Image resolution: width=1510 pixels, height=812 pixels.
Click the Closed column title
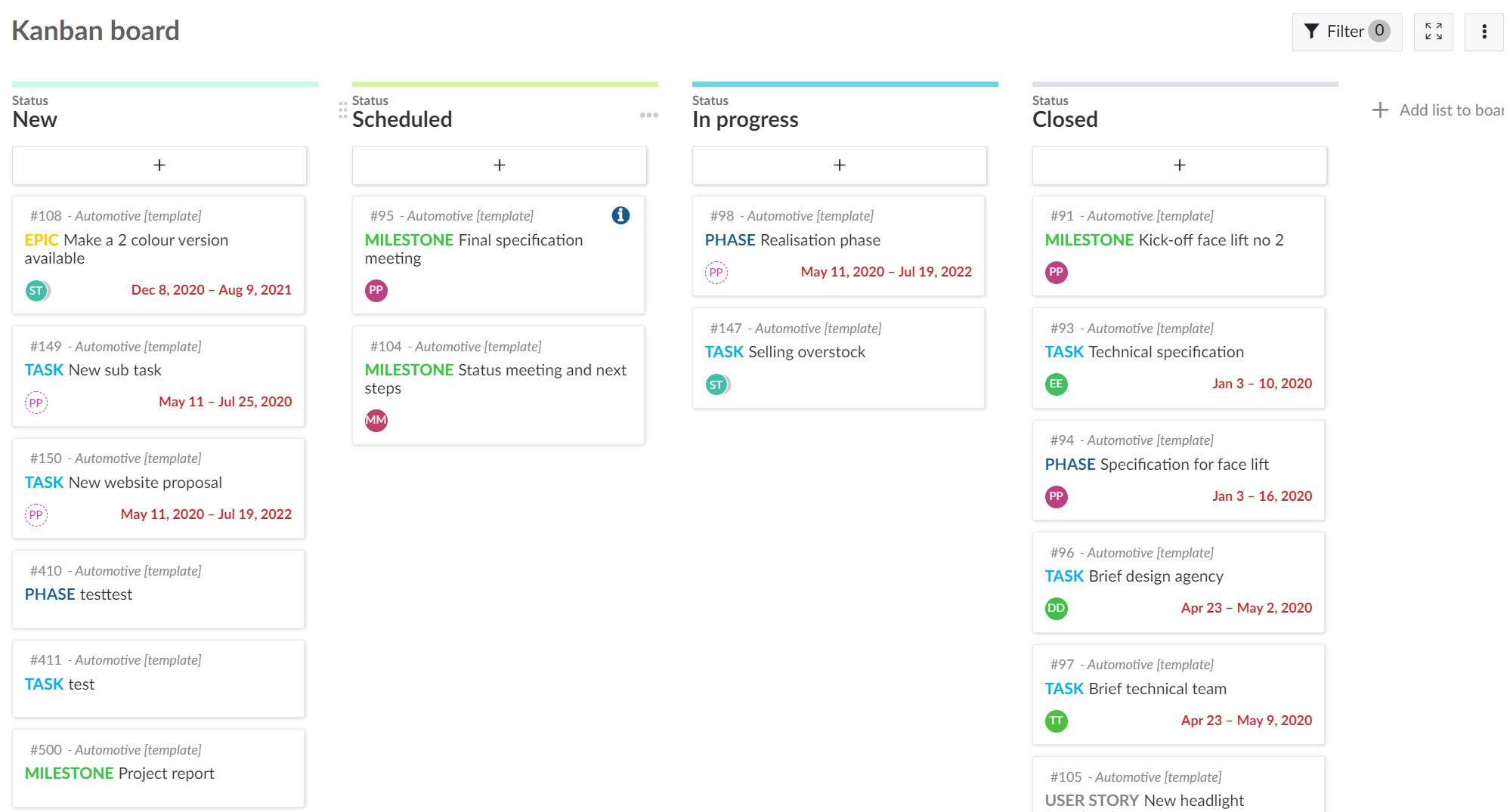pyautogui.click(x=1065, y=119)
